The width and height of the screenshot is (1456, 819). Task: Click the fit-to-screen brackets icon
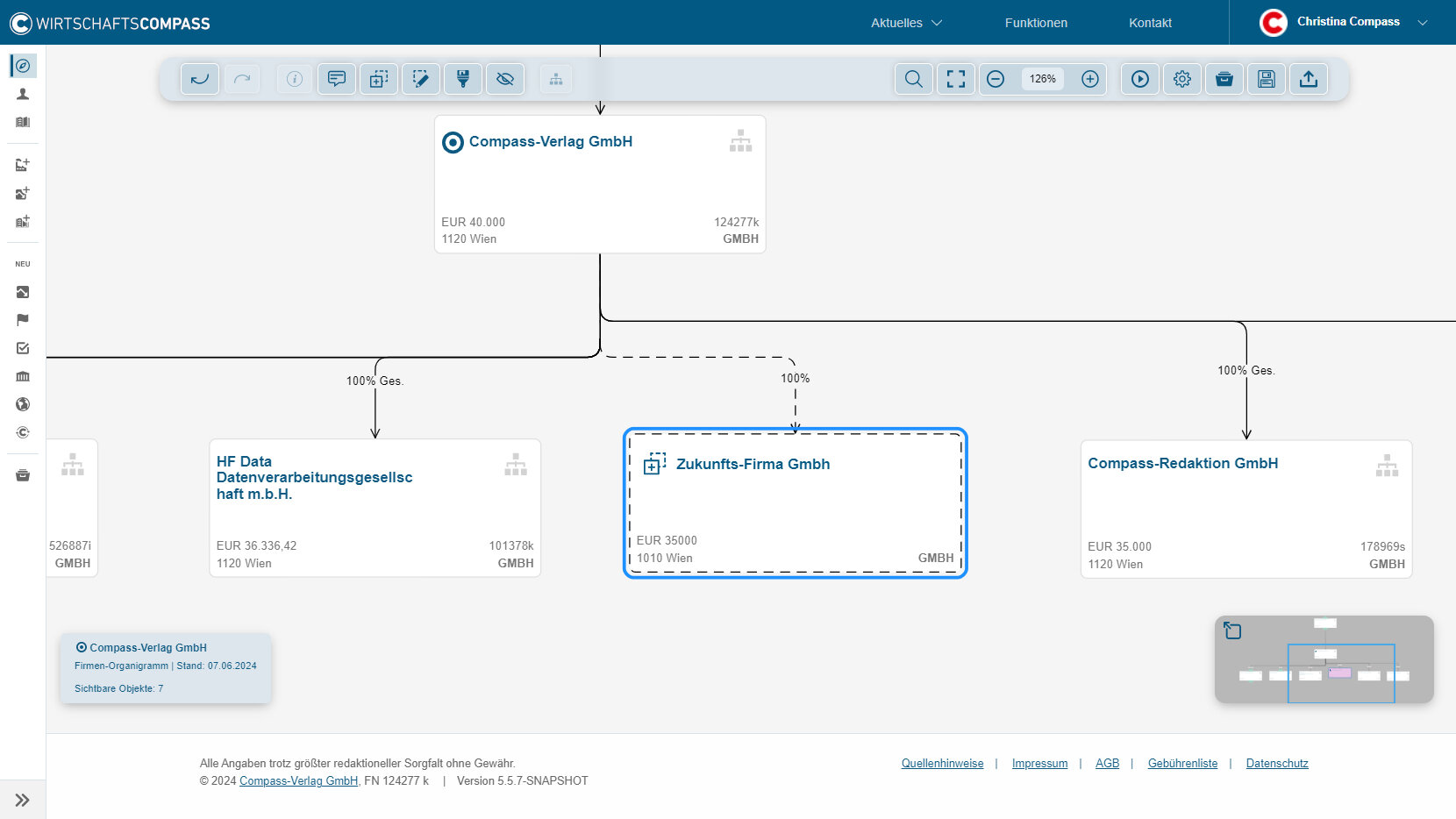pyautogui.click(x=956, y=79)
